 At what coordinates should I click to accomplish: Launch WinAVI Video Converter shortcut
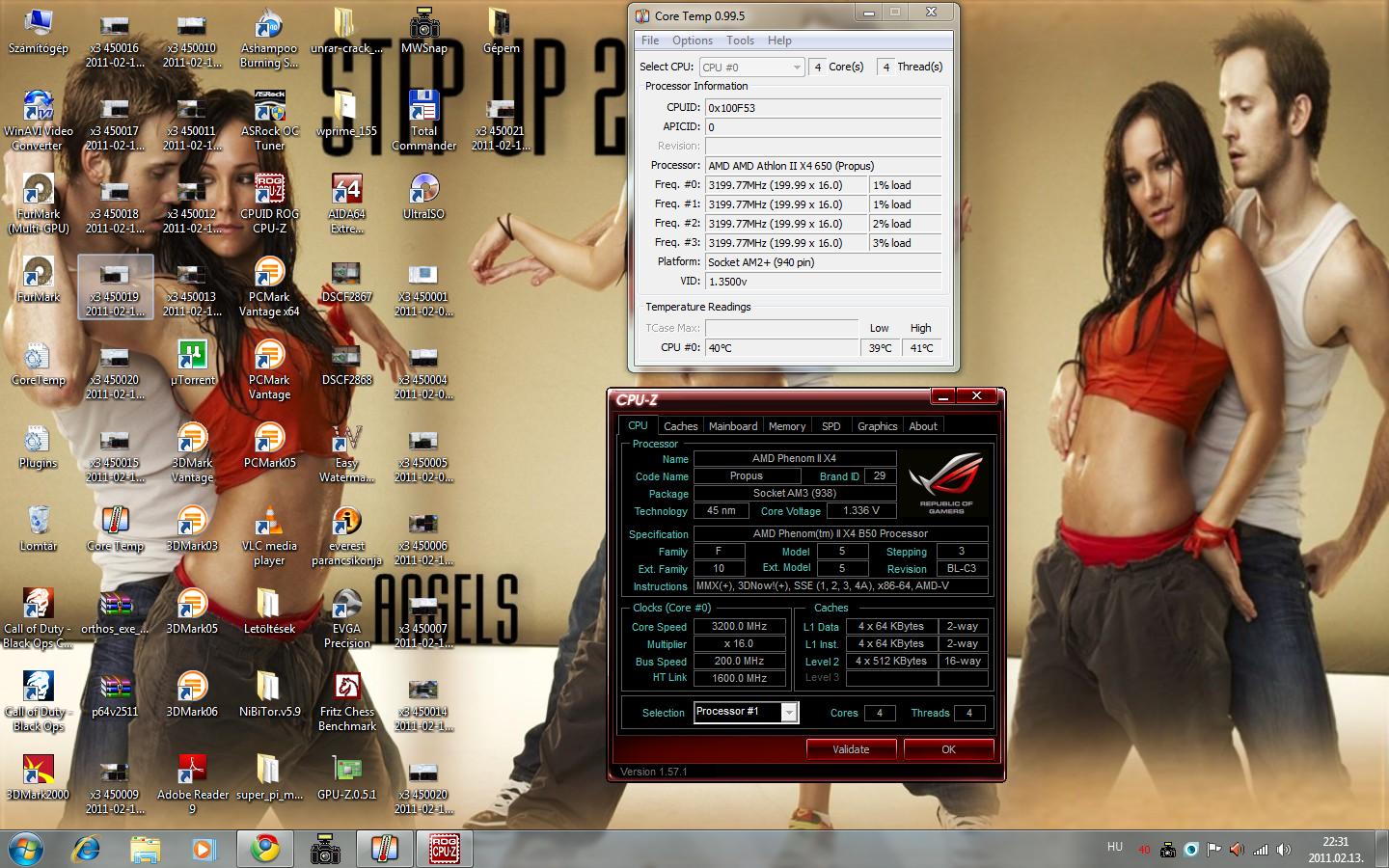point(38,121)
